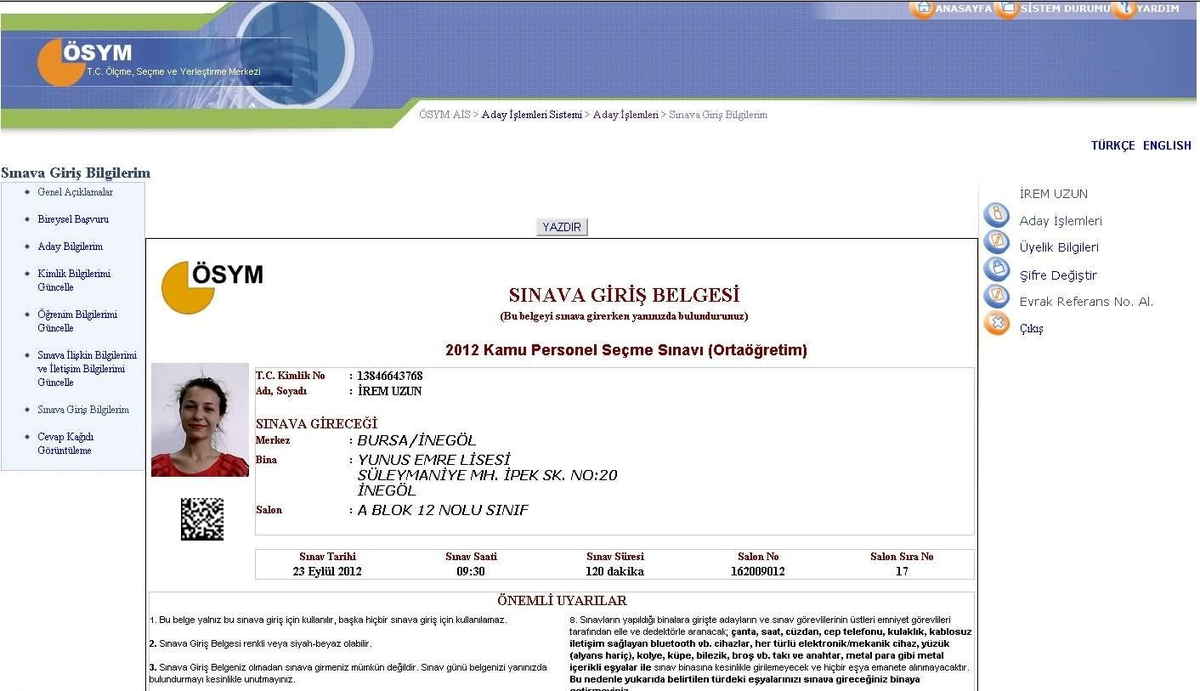Click the QR code on the document
Image resolution: width=1200 pixels, height=691 pixels.
point(202,519)
